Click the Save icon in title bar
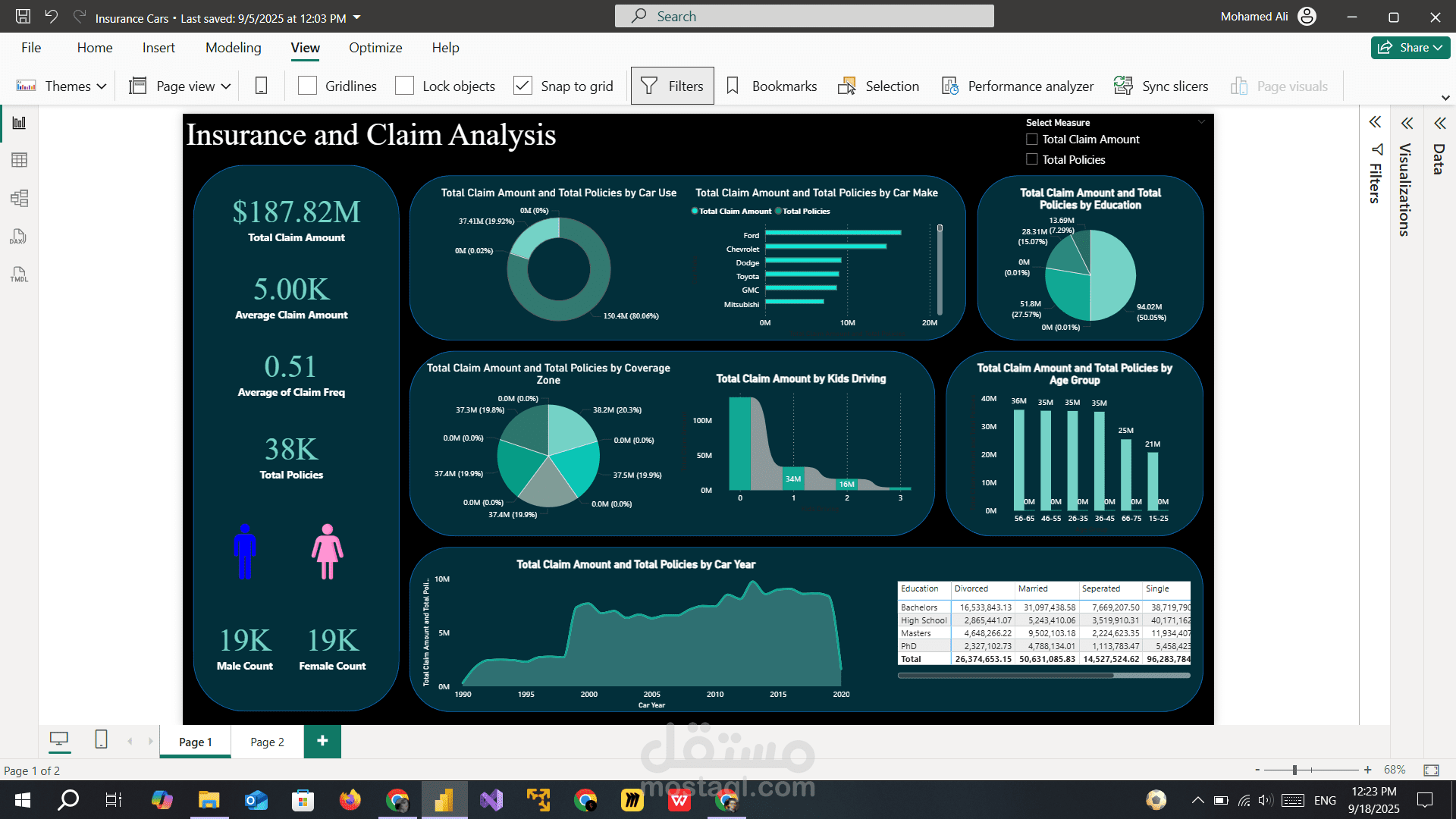Viewport: 1456px width, 819px height. tap(23, 17)
